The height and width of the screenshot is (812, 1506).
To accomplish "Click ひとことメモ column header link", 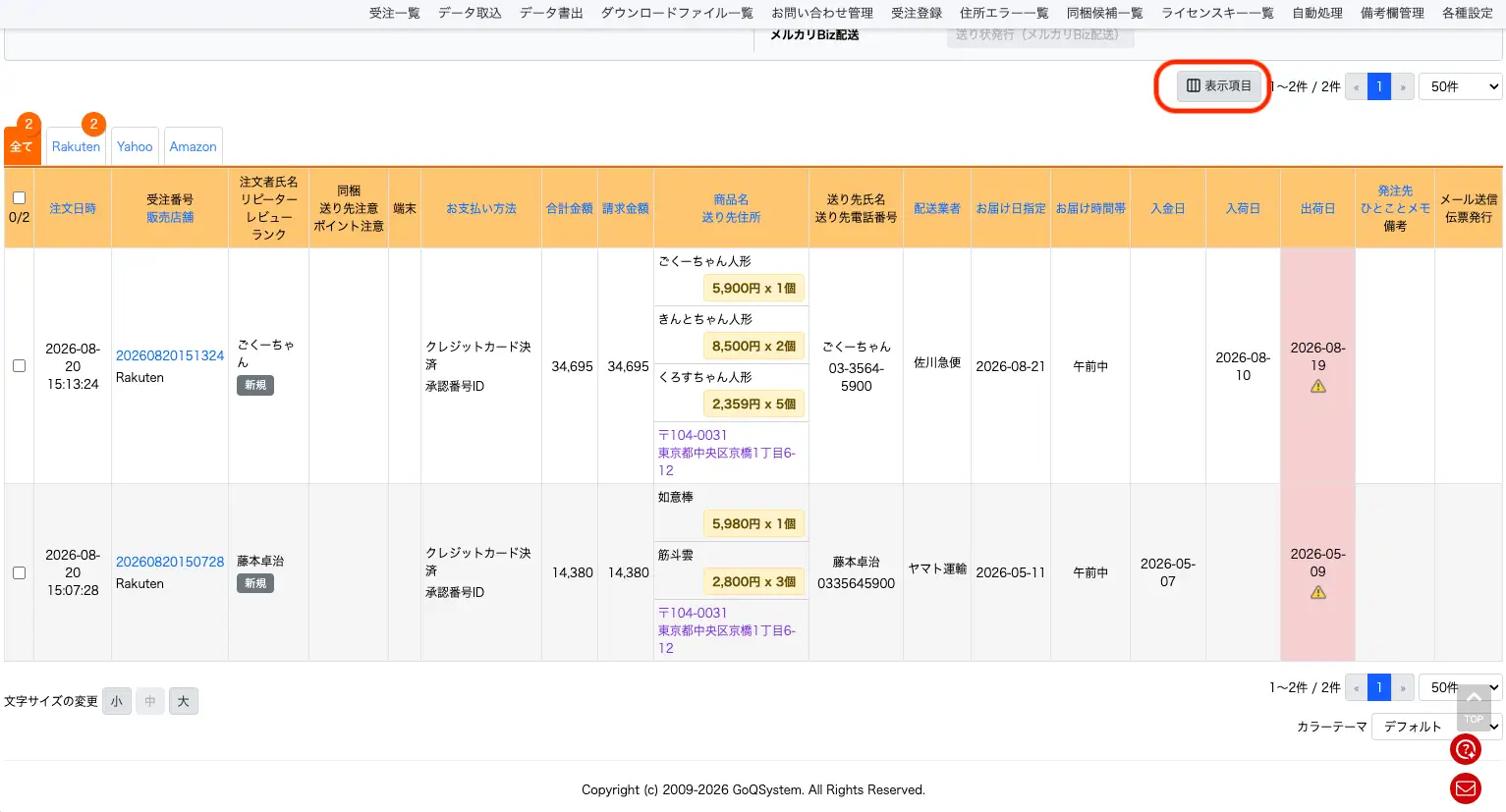I will point(1395,208).
